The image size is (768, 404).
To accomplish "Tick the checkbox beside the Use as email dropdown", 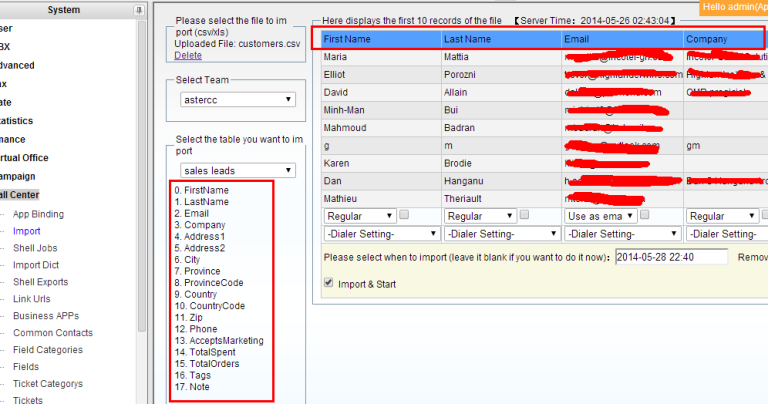I will pyautogui.click(x=644, y=215).
